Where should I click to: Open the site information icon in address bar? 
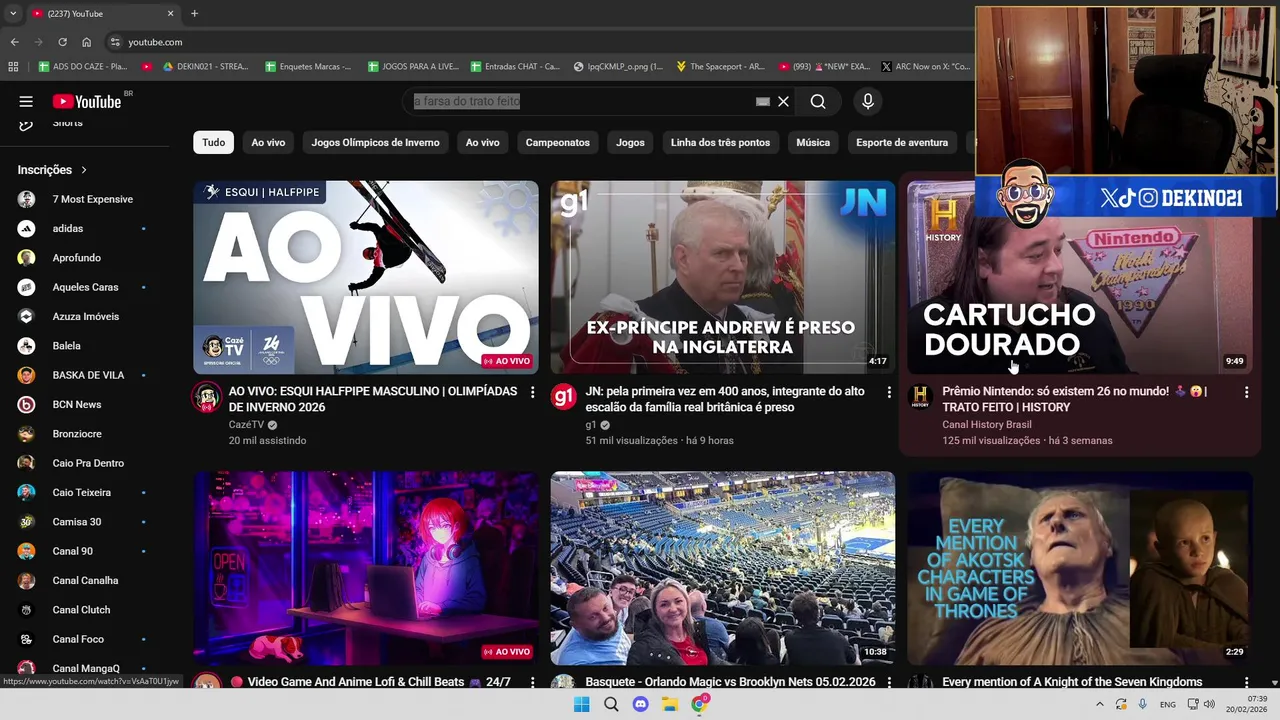[115, 42]
